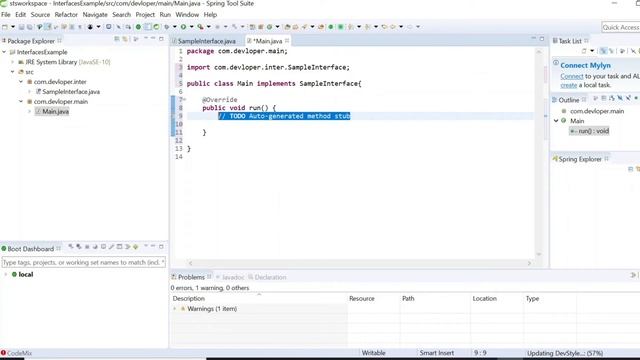Click the editor vertical scrollbar
Viewport: 640px width, 360px height.
point(539,153)
